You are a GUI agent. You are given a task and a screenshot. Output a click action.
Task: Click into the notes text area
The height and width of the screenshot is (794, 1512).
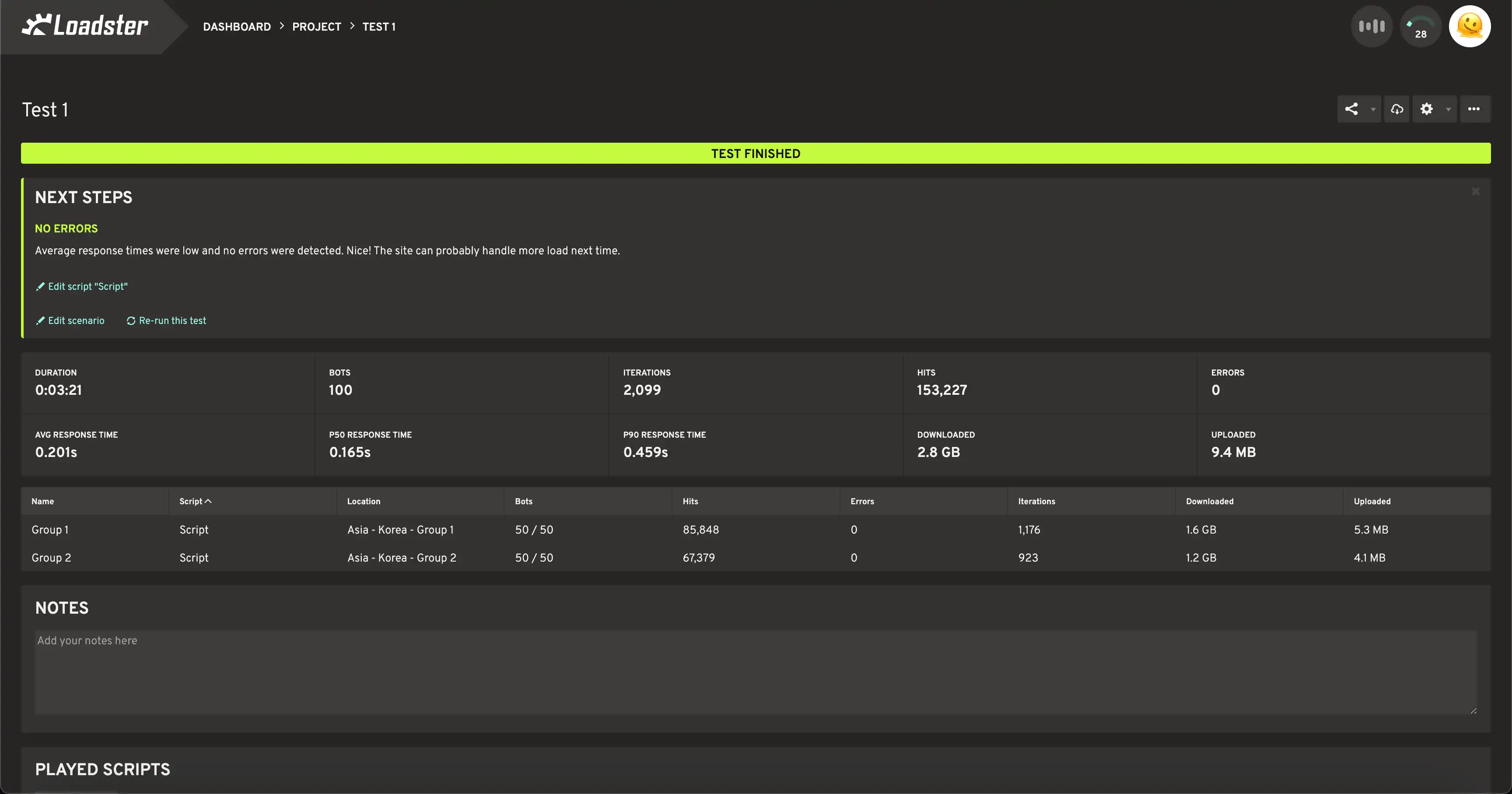point(756,672)
